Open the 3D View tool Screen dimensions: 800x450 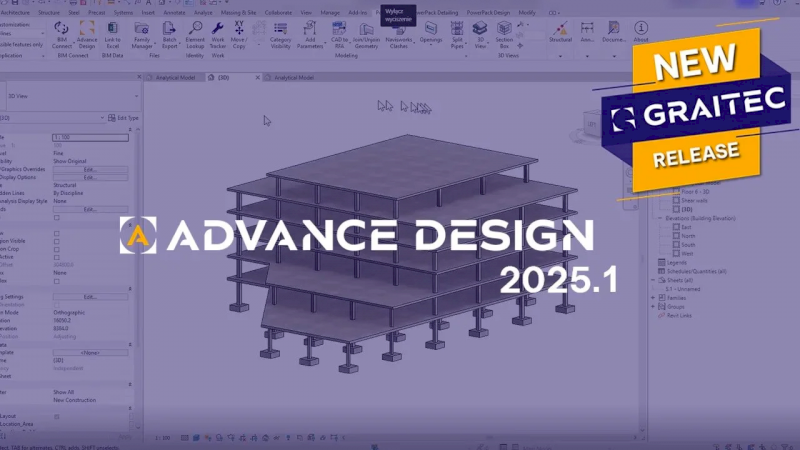click(x=480, y=35)
